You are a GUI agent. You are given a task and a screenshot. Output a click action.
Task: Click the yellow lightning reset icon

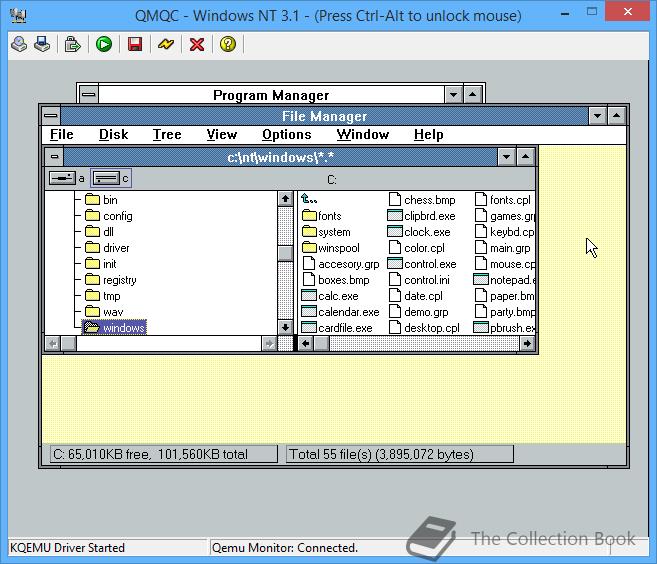coord(166,44)
